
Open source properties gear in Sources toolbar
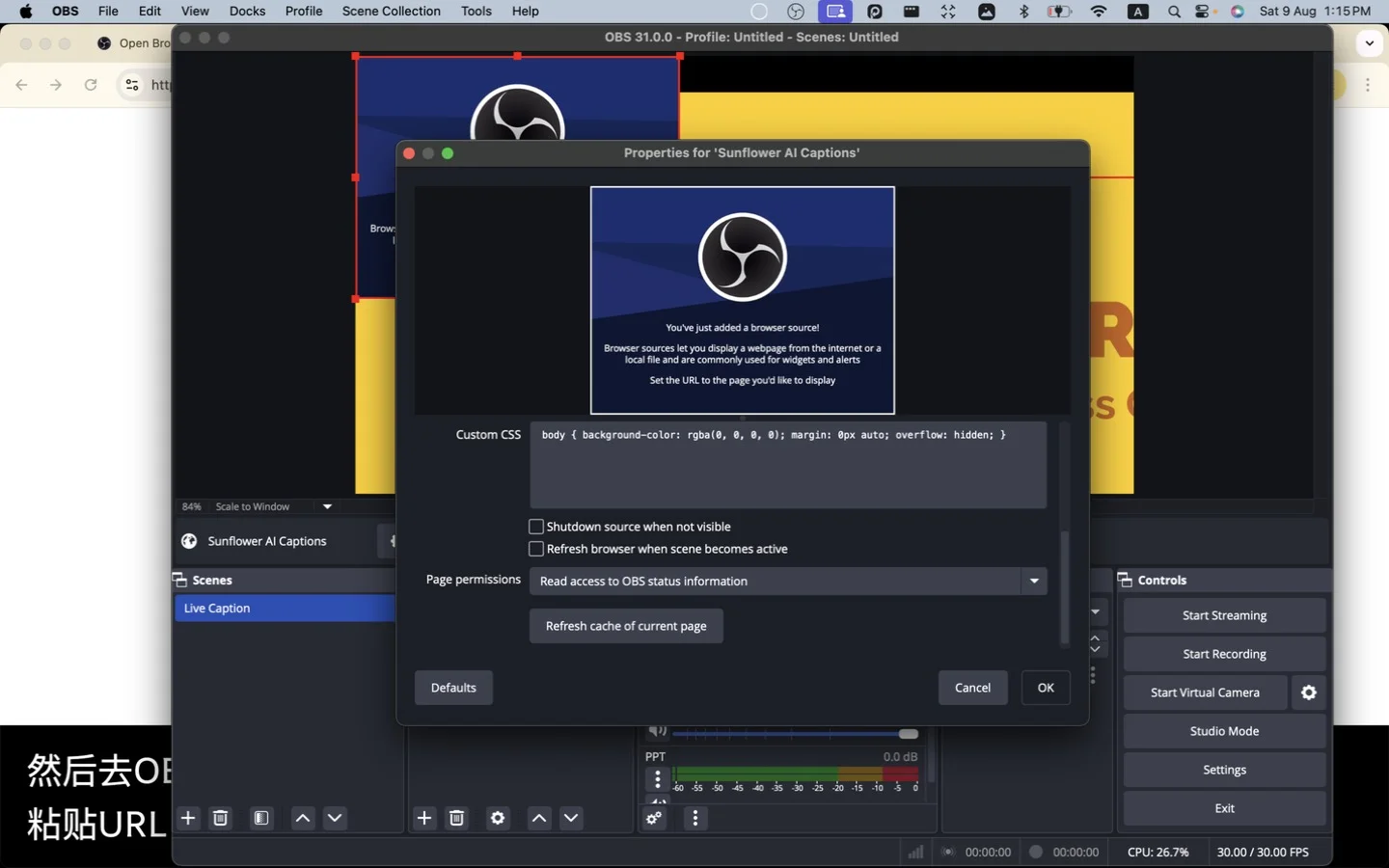point(498,818)
